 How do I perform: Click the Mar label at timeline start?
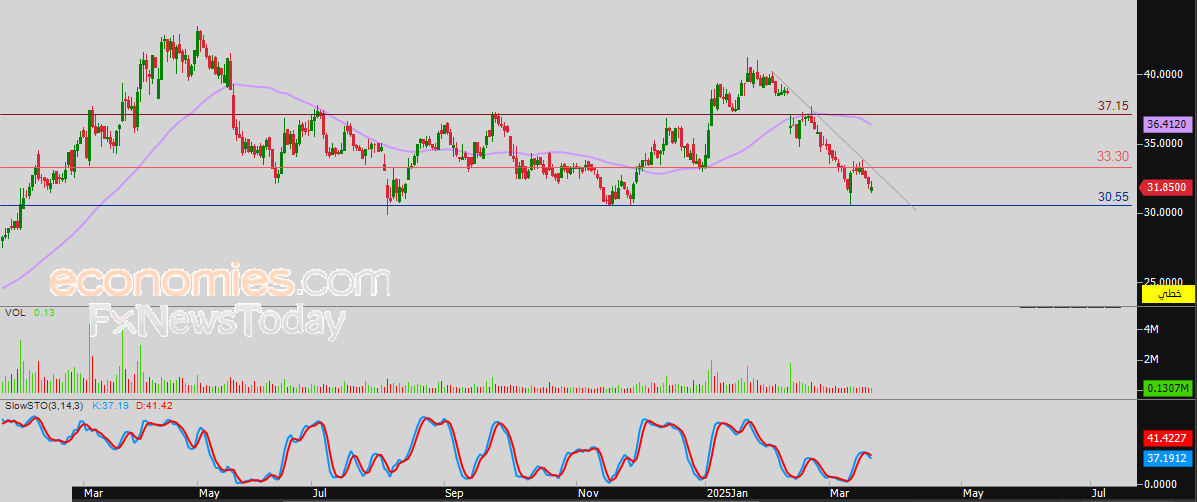[93, 494]
